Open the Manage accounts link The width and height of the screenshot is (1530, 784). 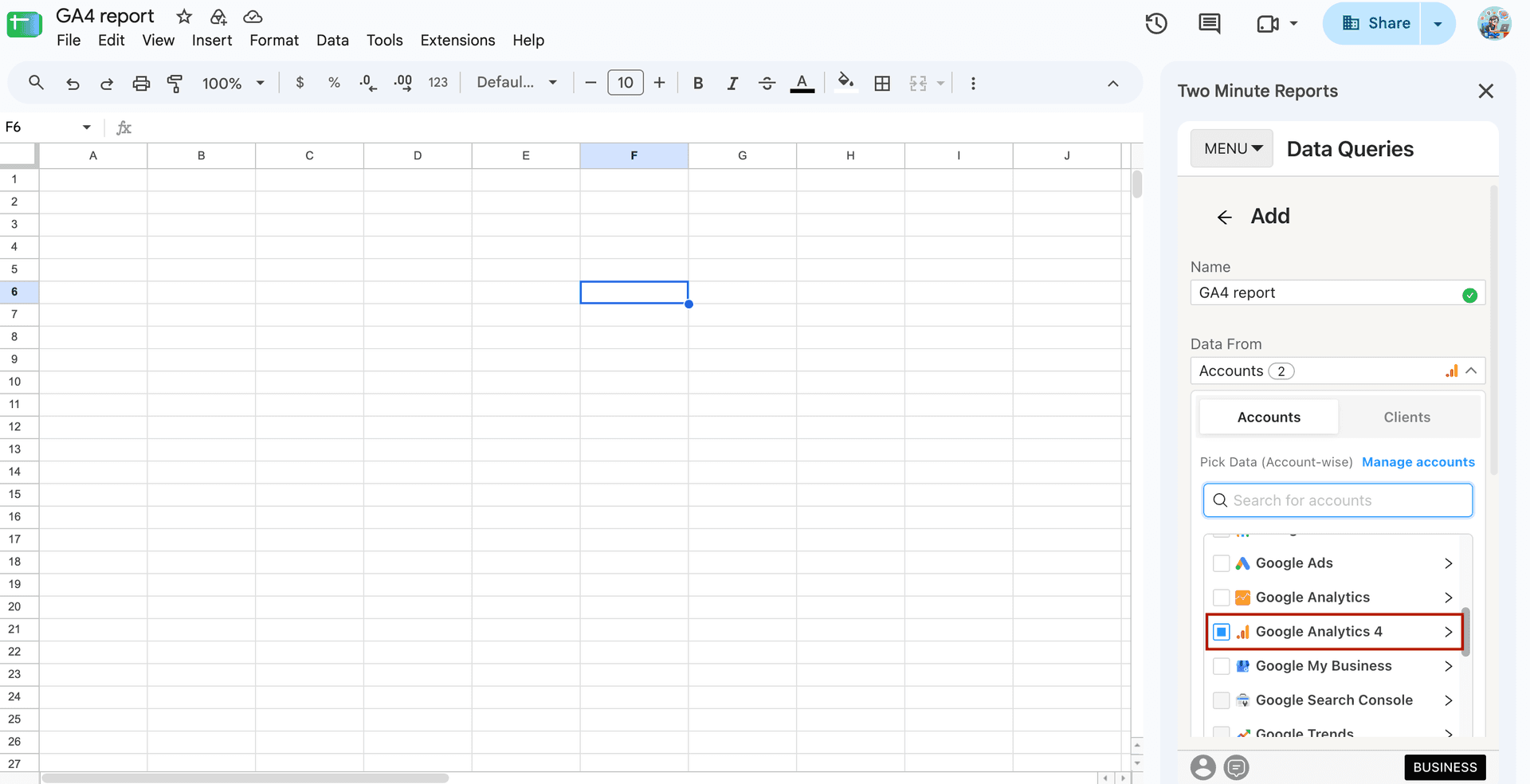pyautogui.click(x=1418, y=462)
